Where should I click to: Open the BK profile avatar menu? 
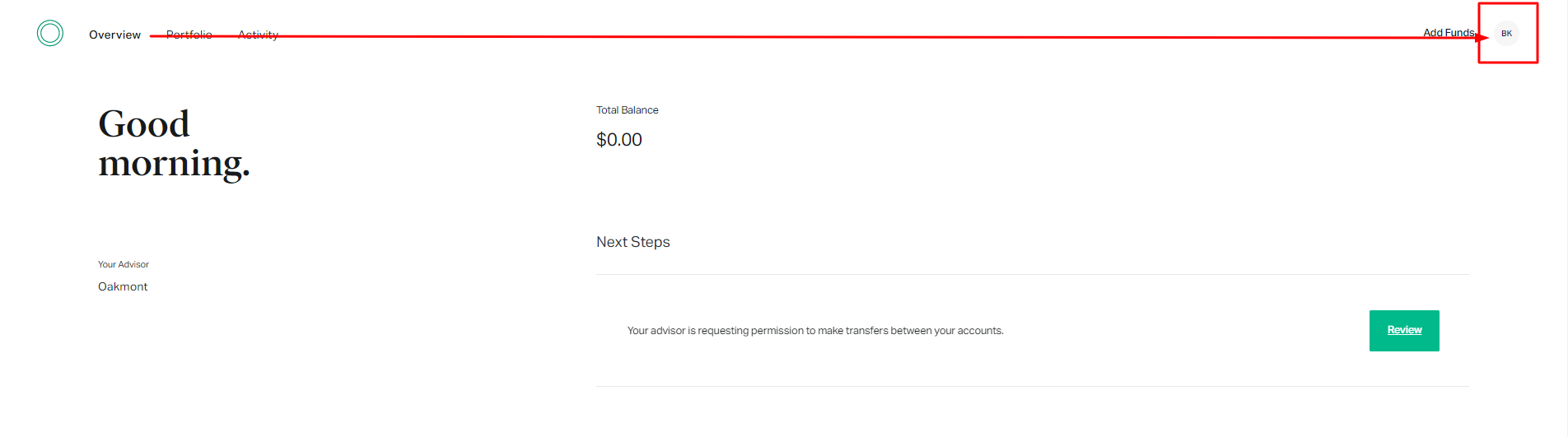(x=1506, y=34)
